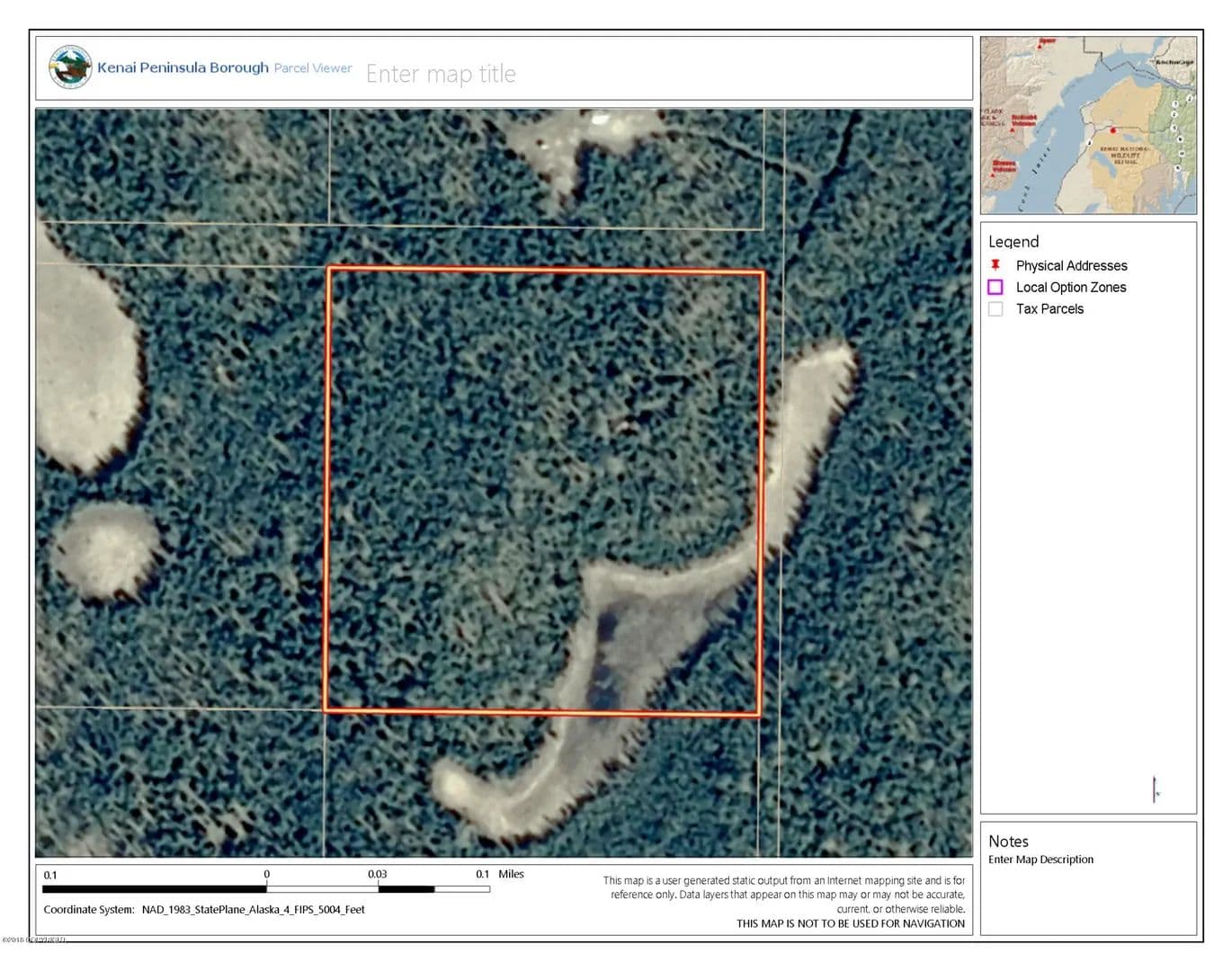Click the Kenai Peninsula Borough eagle logo
This screenshot has width=1232, height=971.
(x=70, y=67)
